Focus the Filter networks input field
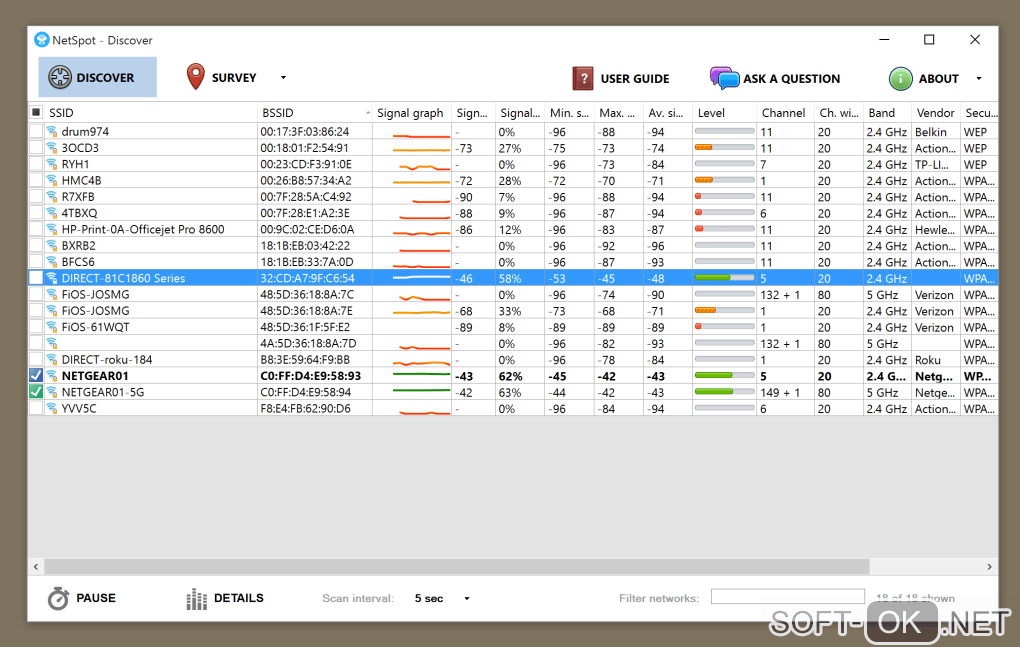This screenshot has width=1020, height=647. (x=788, y=596)
